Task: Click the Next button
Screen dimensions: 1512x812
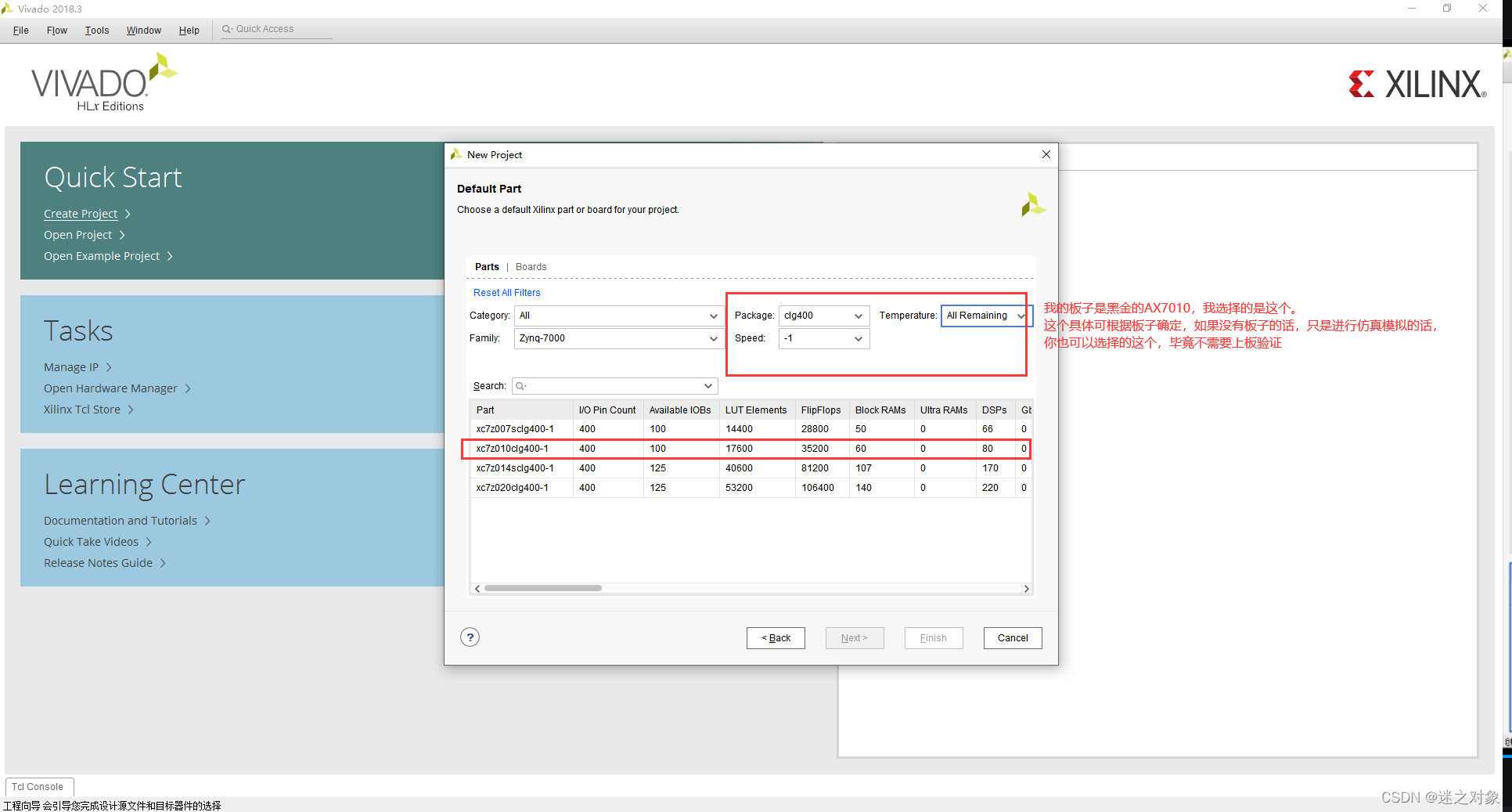Action: coord(855,638)
